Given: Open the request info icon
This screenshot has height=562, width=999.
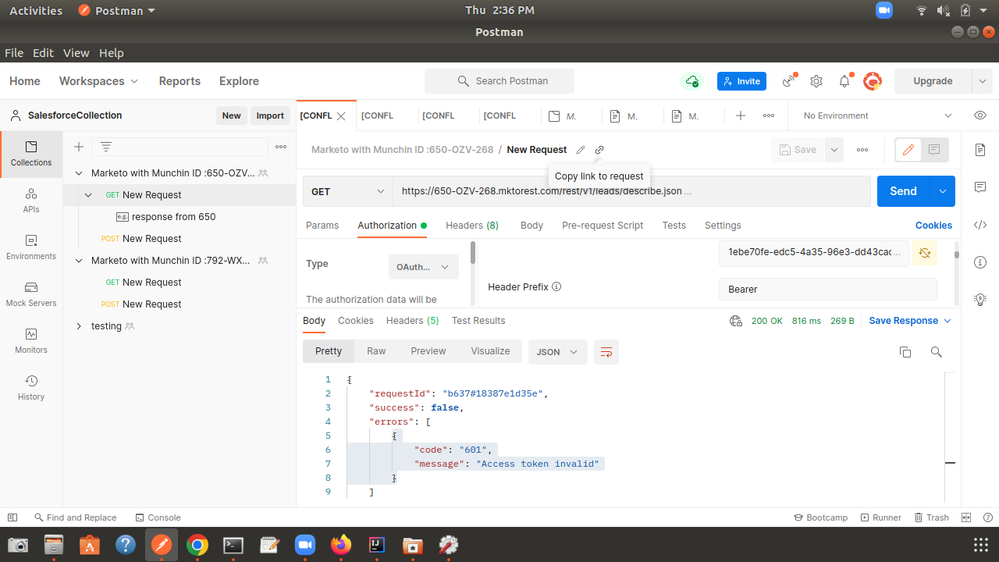Looking at the screenshot, I should [x=980, y=263].
